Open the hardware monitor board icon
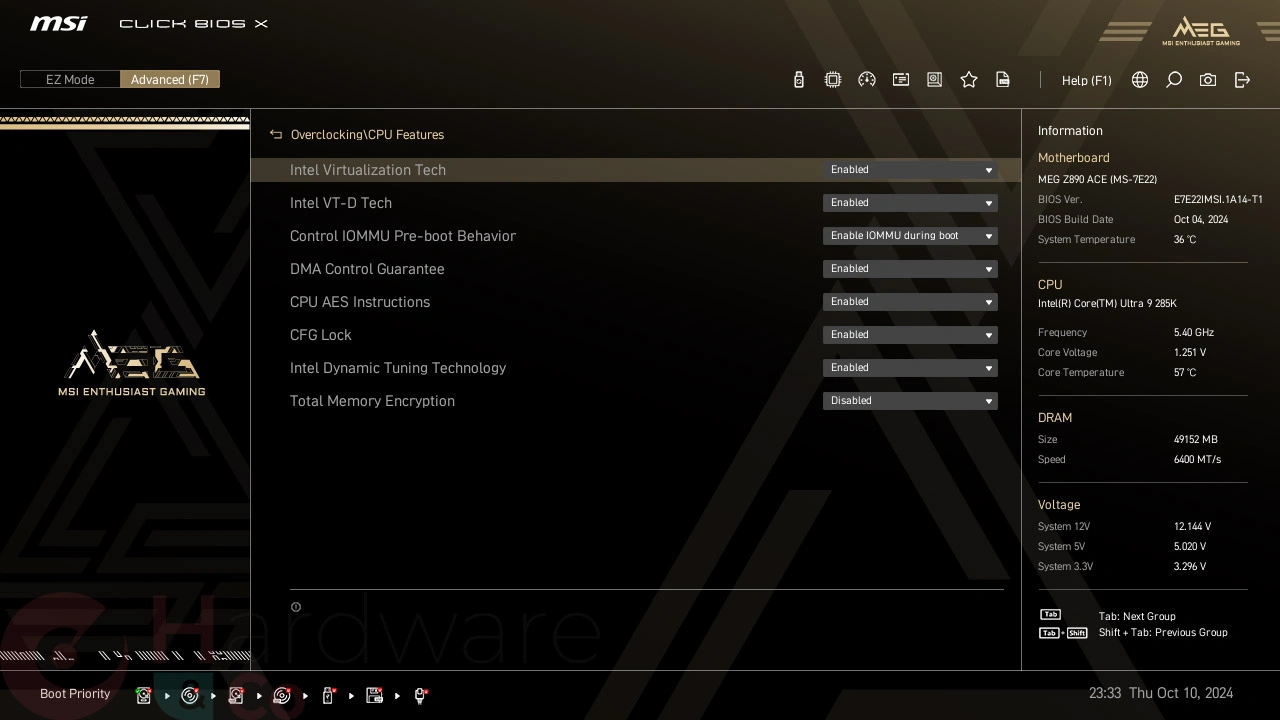This screenshot has height=720, width=1280. coord(935,80)
